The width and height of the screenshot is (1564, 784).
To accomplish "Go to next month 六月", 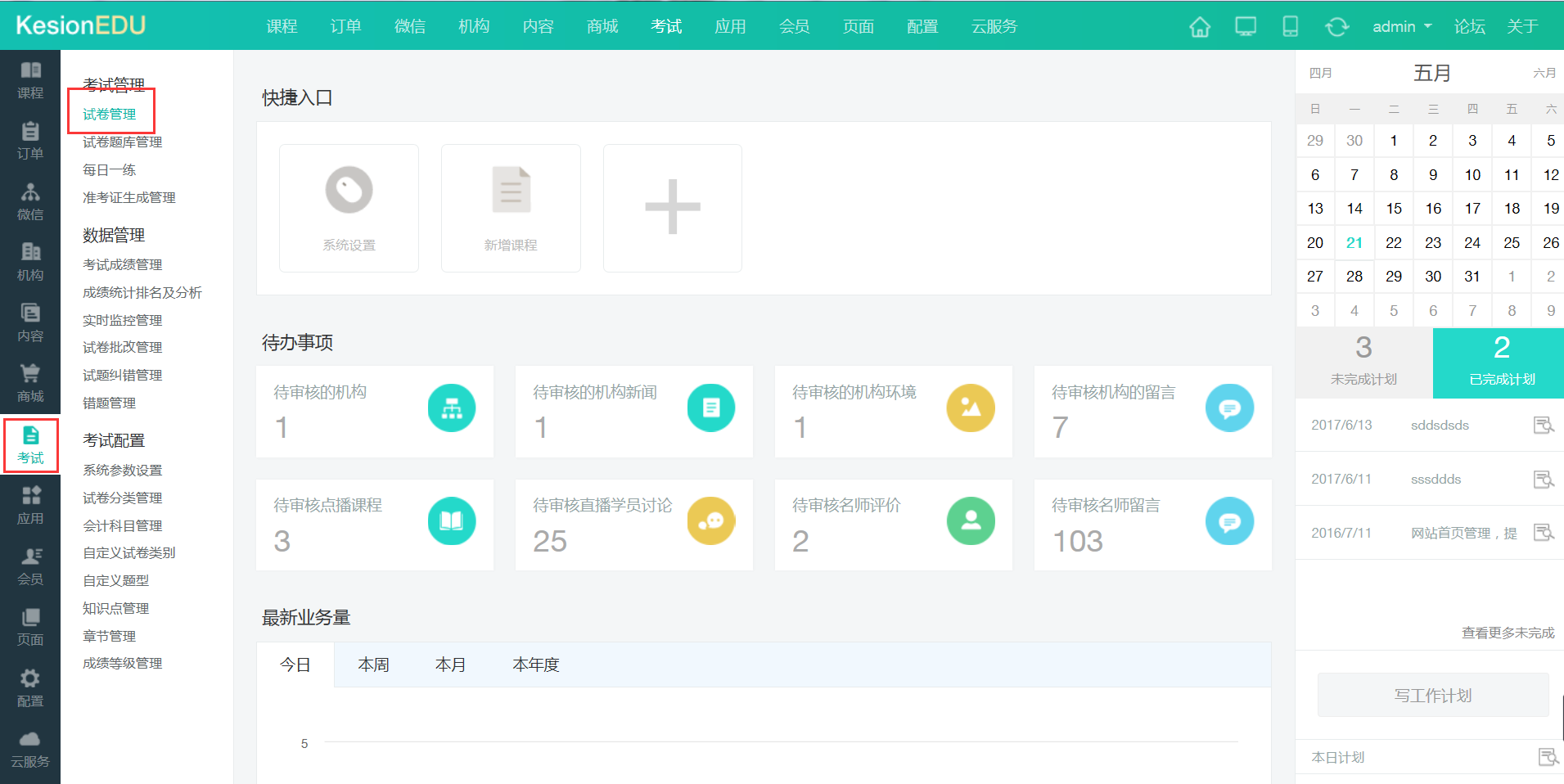I will [1544, 73].
